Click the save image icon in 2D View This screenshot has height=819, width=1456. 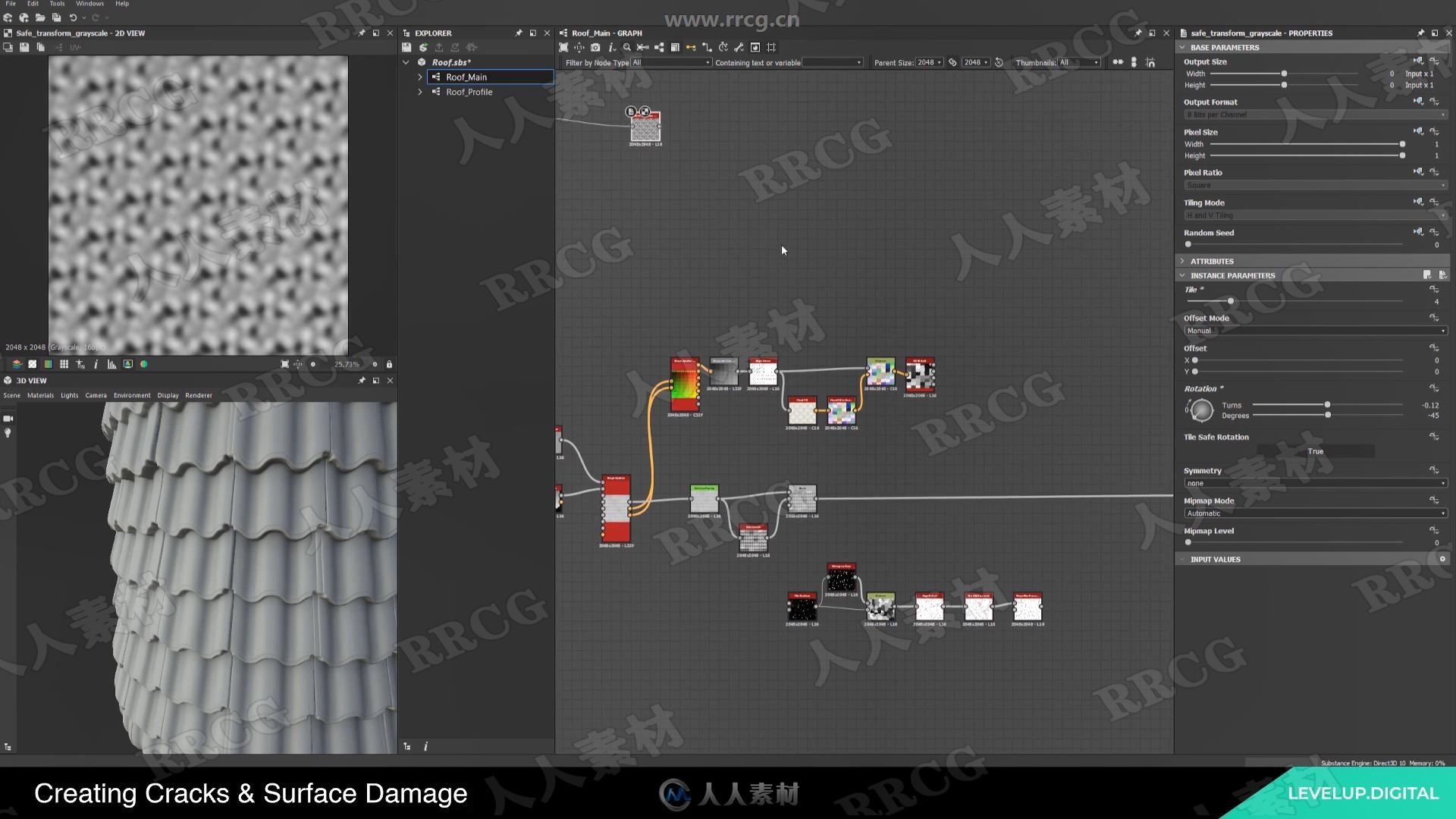[24, 47]
